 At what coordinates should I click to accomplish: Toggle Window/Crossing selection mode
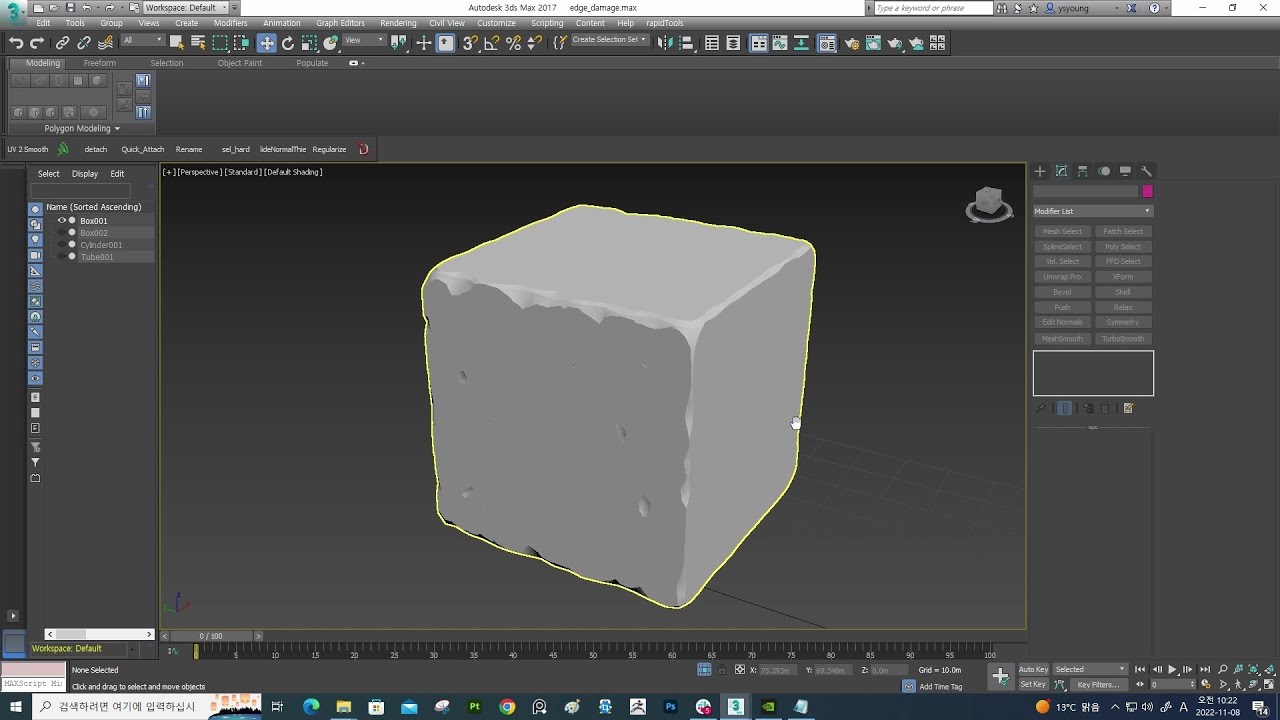[x=241, y=43]
